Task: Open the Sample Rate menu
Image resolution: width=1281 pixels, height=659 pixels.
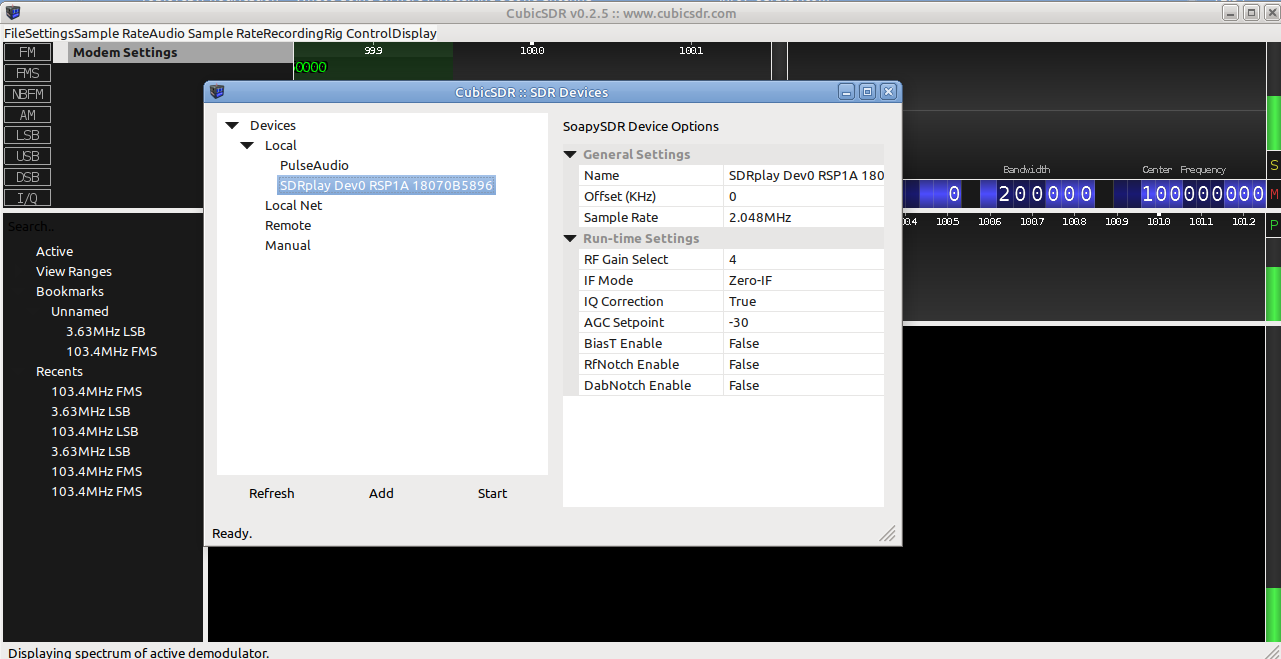Action: coord(111,33)
